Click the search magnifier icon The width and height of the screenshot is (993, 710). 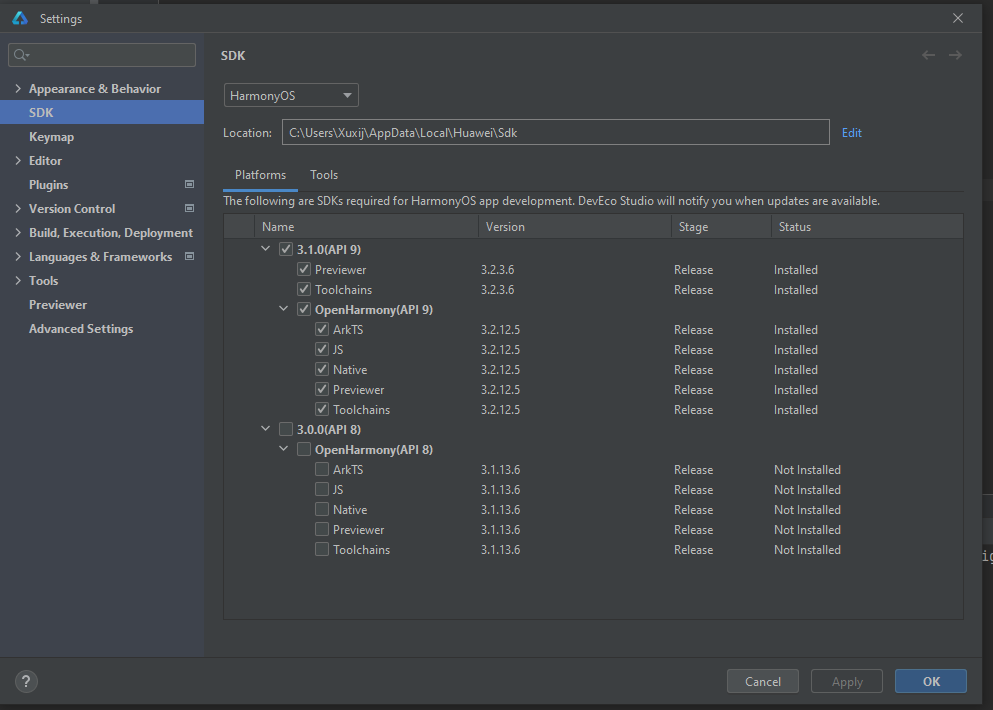[21, 55]
